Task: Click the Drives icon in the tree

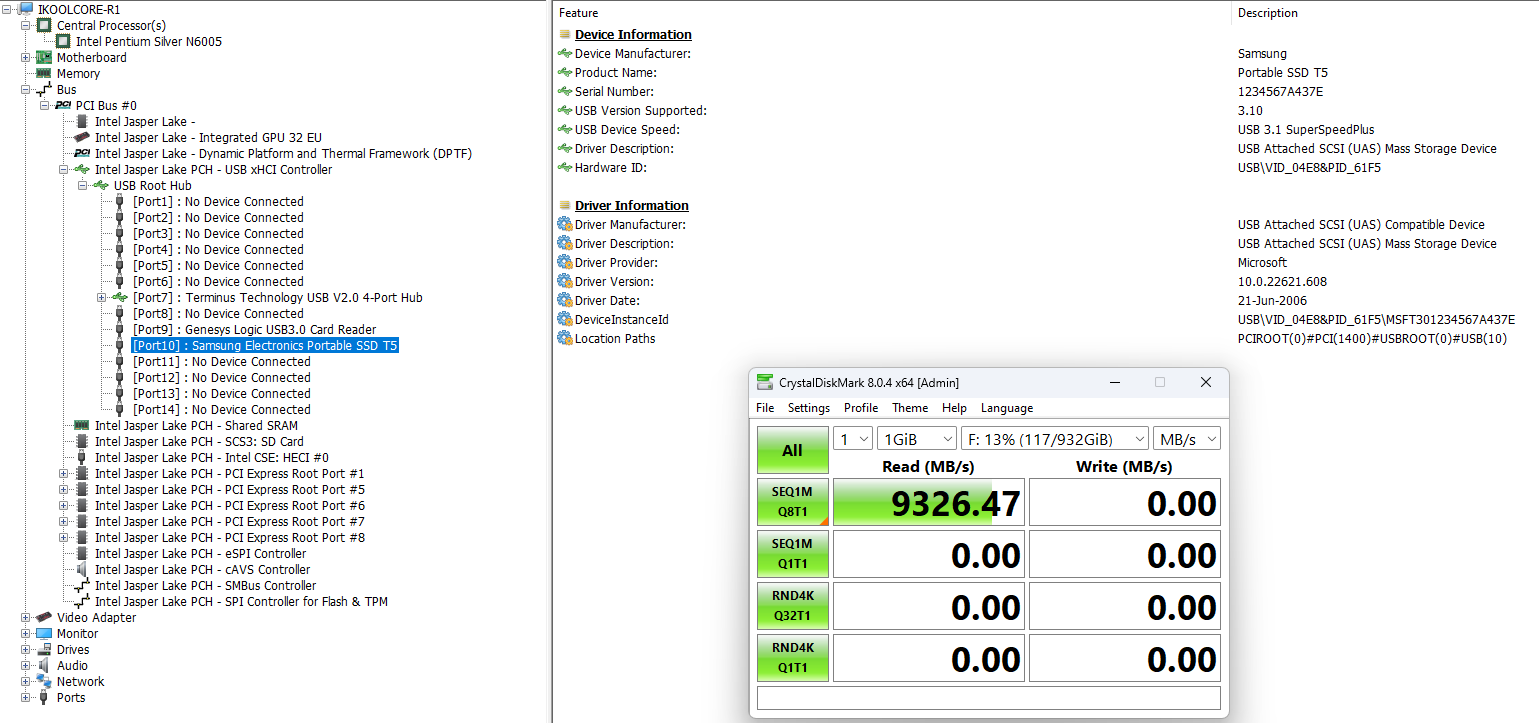Action: tap(44, 649)
